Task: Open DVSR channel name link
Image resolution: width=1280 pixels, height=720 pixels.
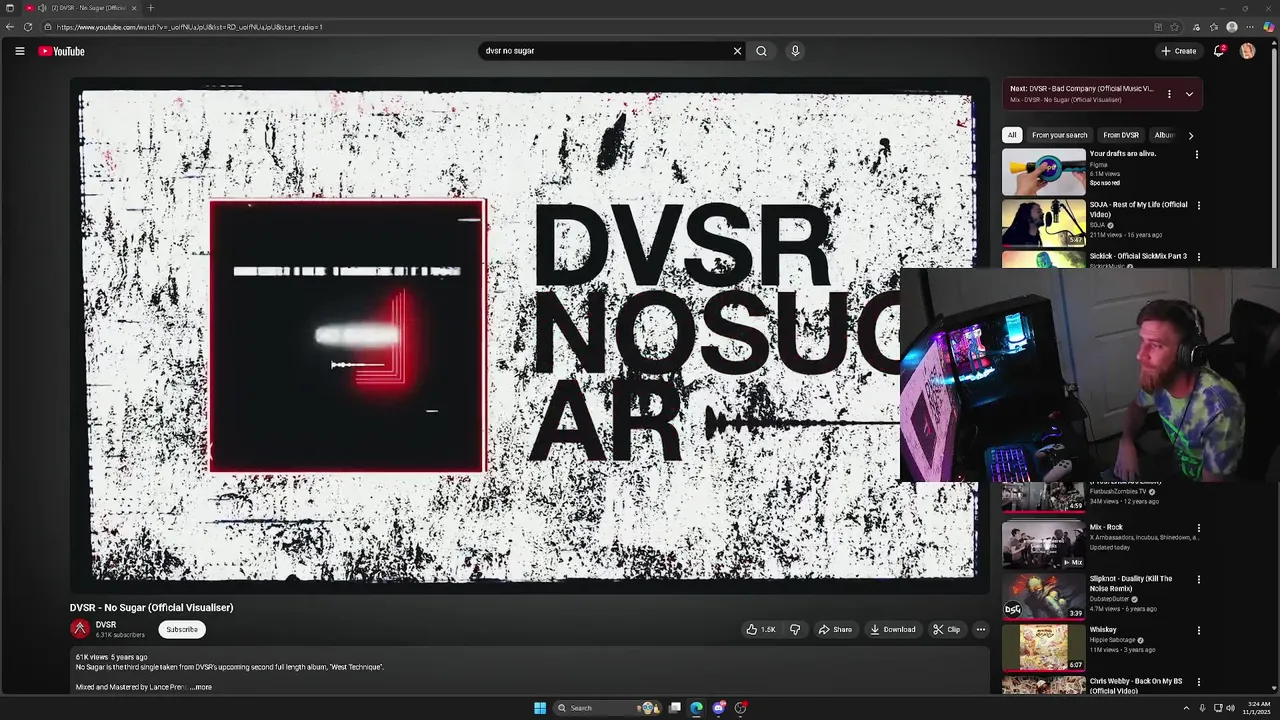Action: [x=106, y=625]
